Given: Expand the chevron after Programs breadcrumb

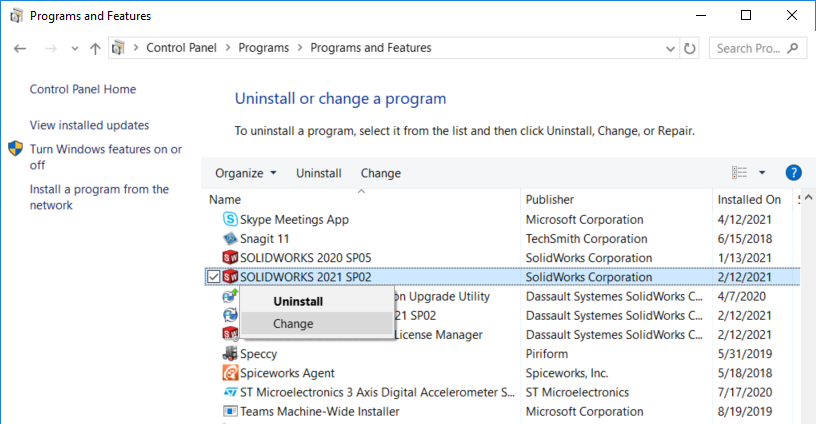Looking at the screenshot, I should 300,48.
